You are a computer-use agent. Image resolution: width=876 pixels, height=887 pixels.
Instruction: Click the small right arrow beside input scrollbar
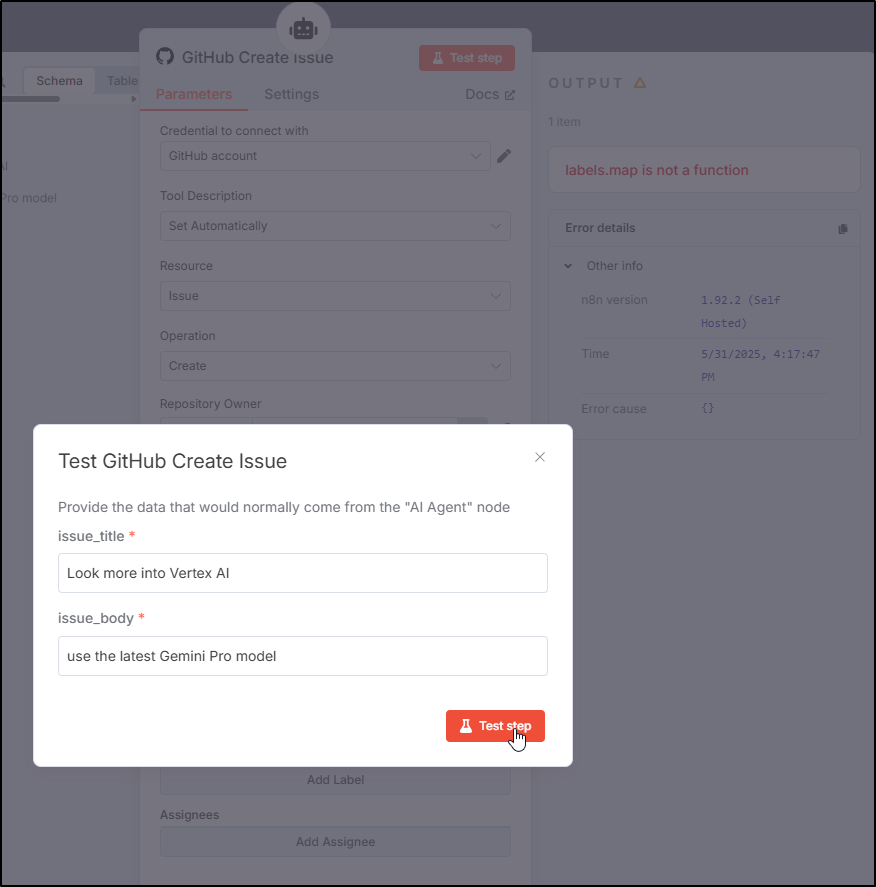[133, 99]
